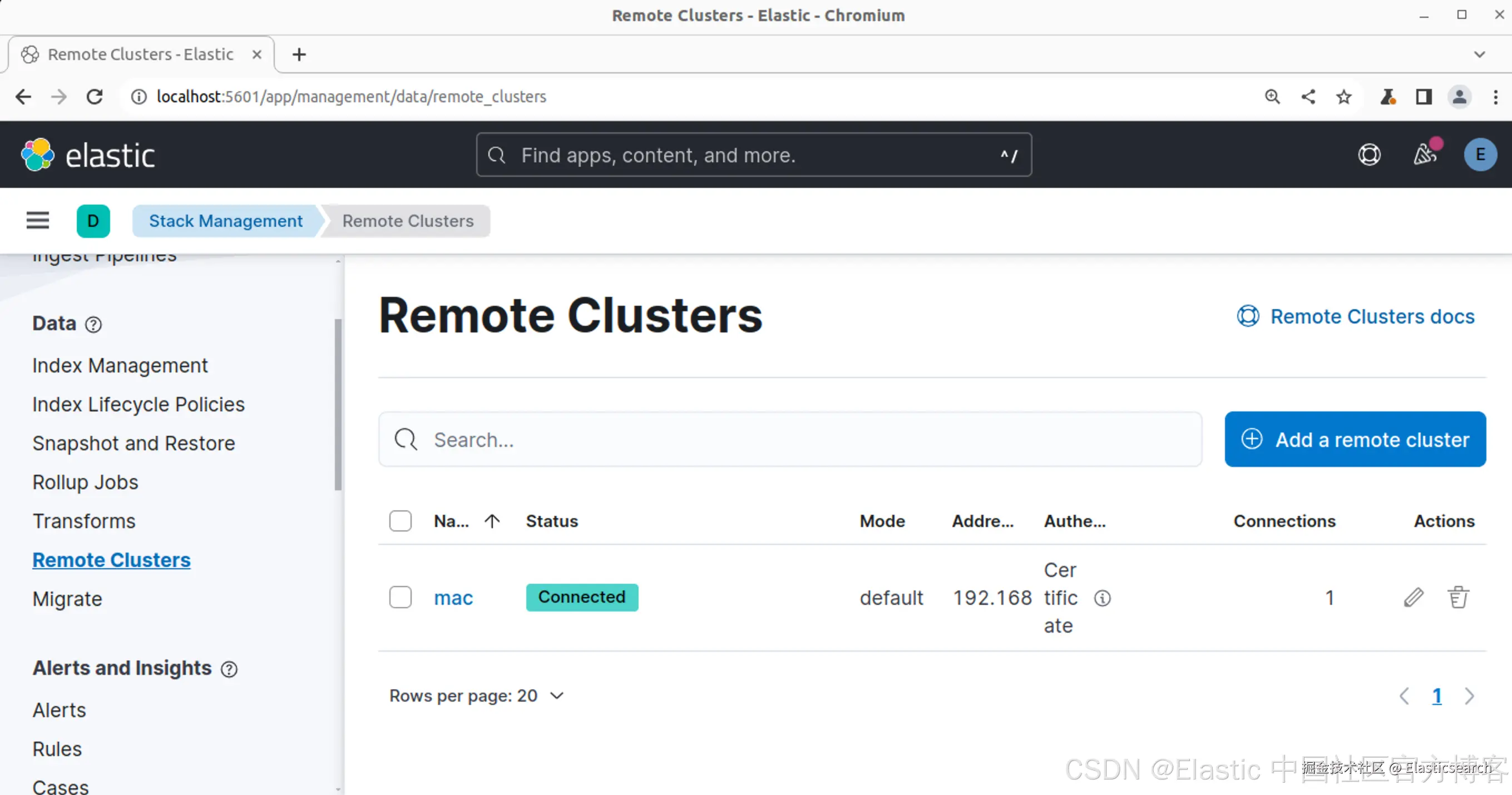The width and height of the screenshot is (1512, 795).
Task: Open the user avatar E menu
Action: point(1480,155)
